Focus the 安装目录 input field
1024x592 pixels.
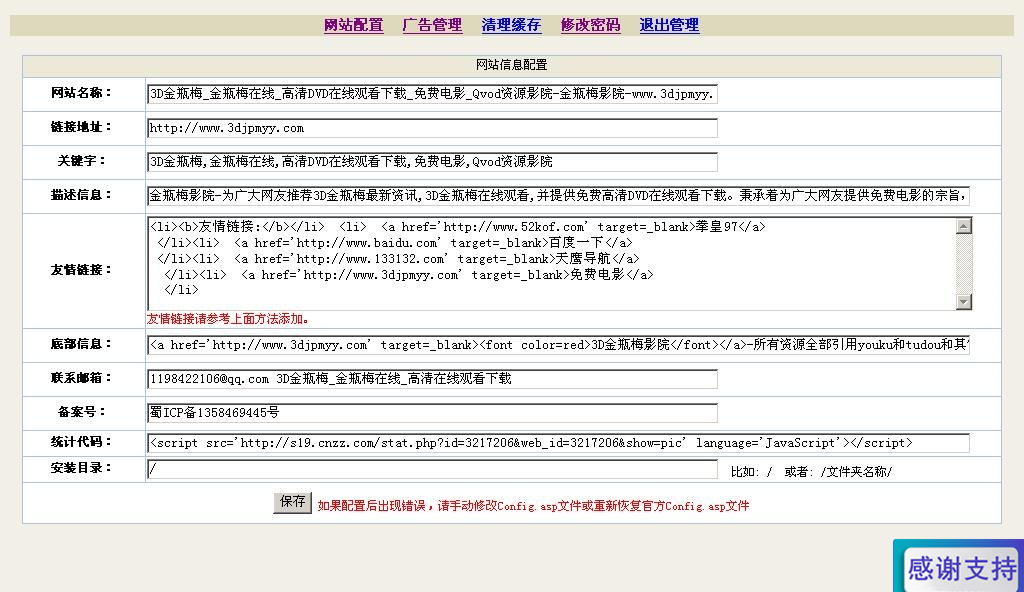tap(432, 469)
